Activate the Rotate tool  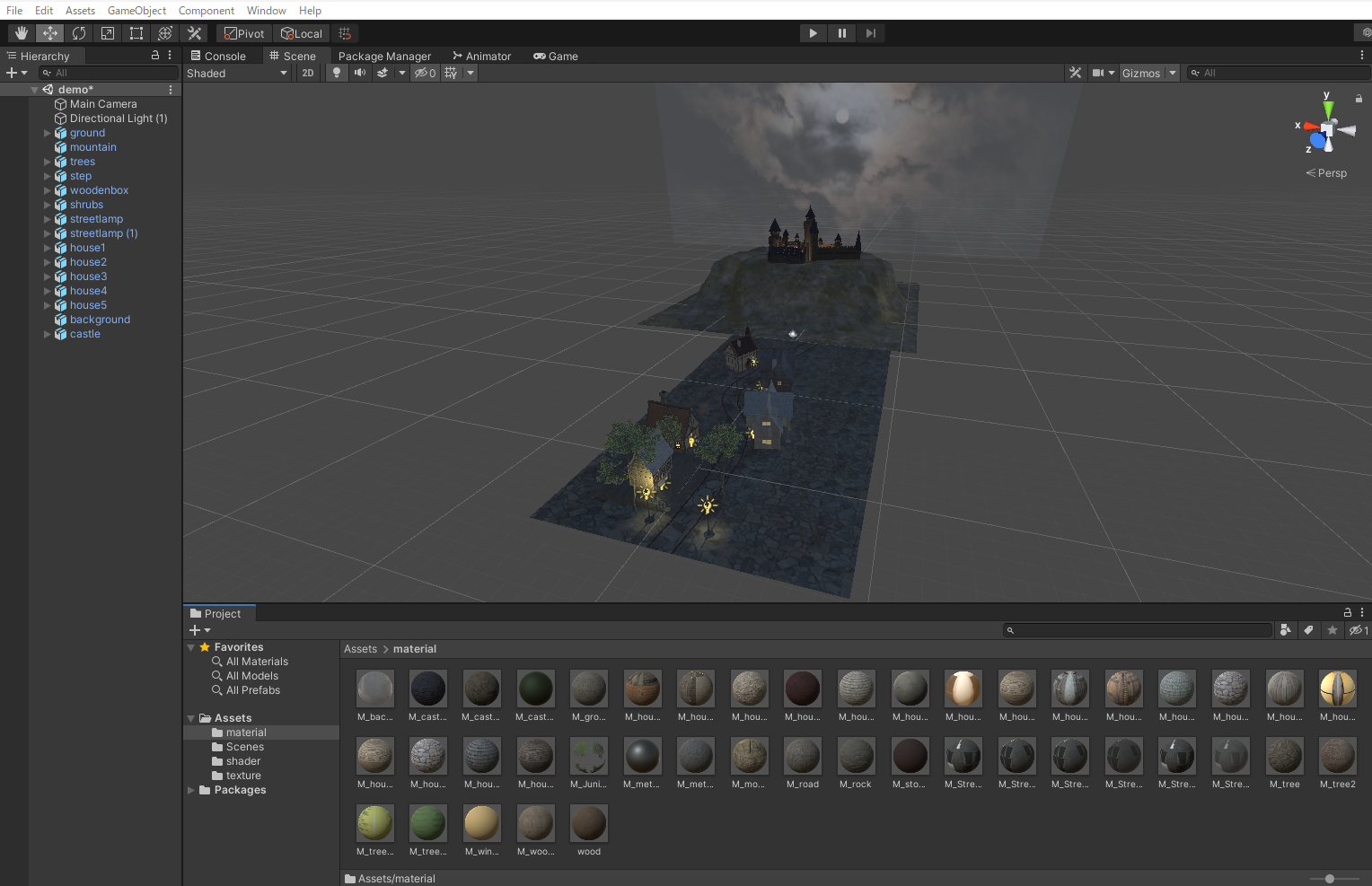coord(79,32)
